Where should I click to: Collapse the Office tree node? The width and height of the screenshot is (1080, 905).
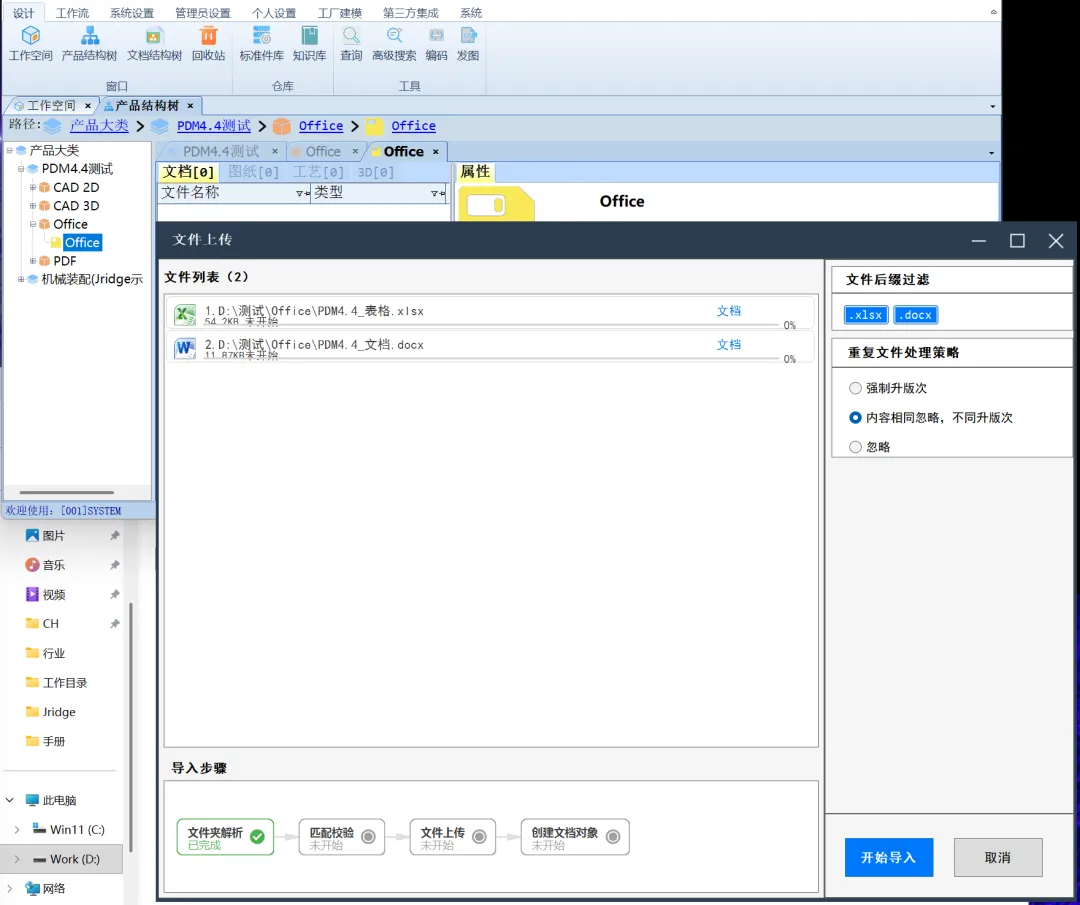[x=32, y=225]
